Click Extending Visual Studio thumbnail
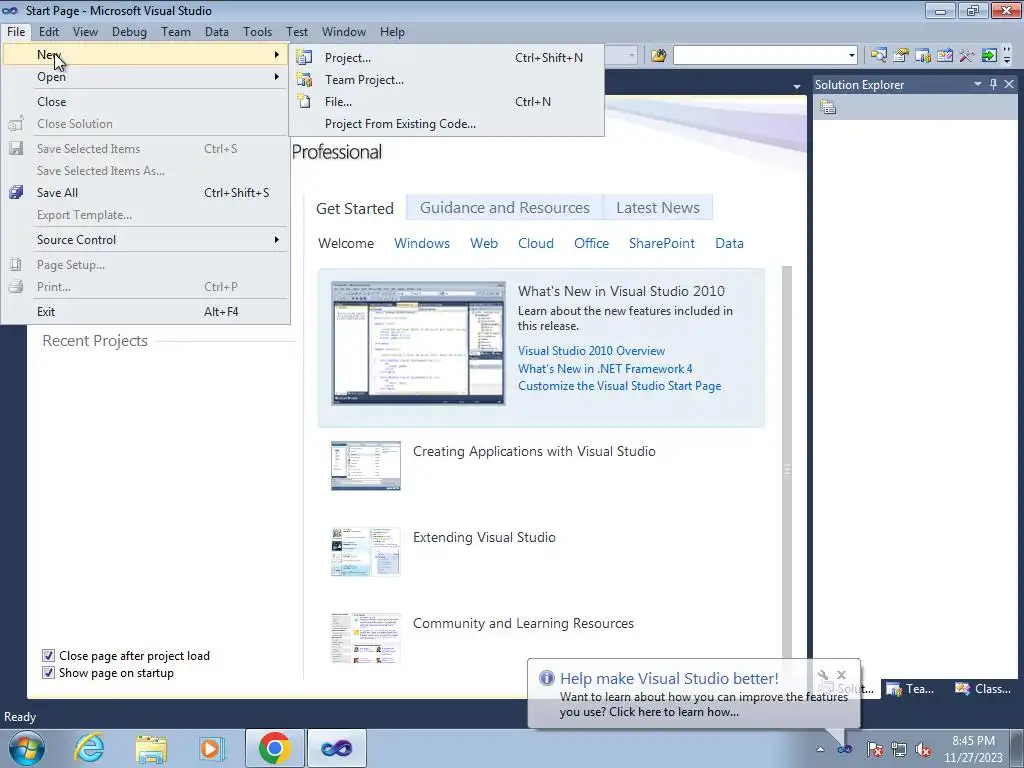The image size is (1024, 768). [366, 552]
